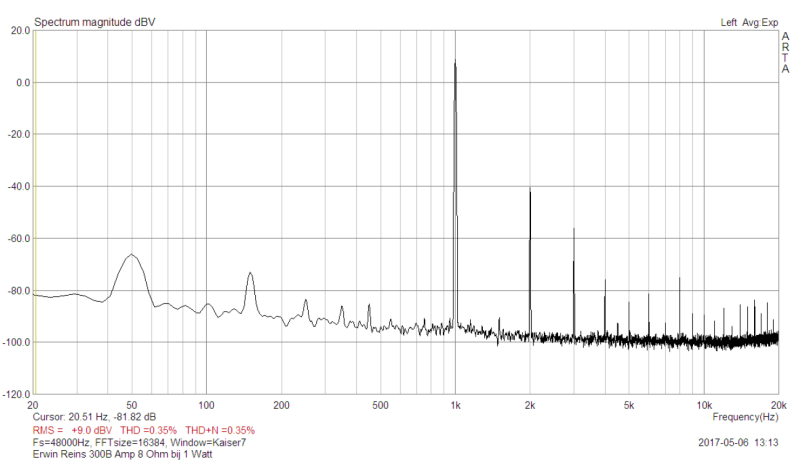Click the yellow cursor line at 20 Hz
This screenshot has height=468, width=799.
pyautogui.click(x=35, y=212)
